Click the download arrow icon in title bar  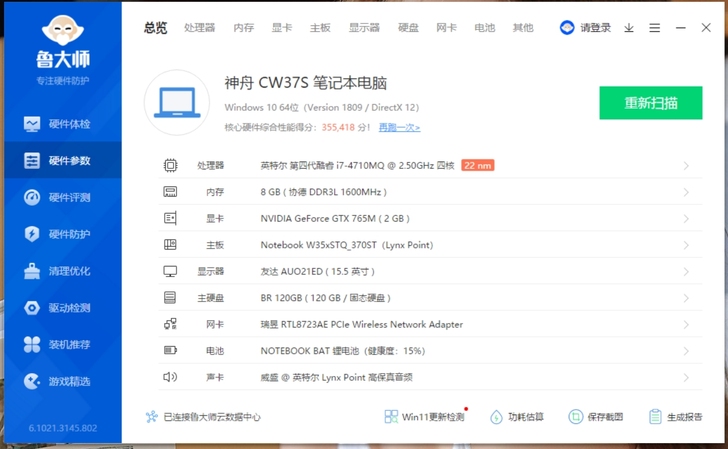[x=629, y=28]
